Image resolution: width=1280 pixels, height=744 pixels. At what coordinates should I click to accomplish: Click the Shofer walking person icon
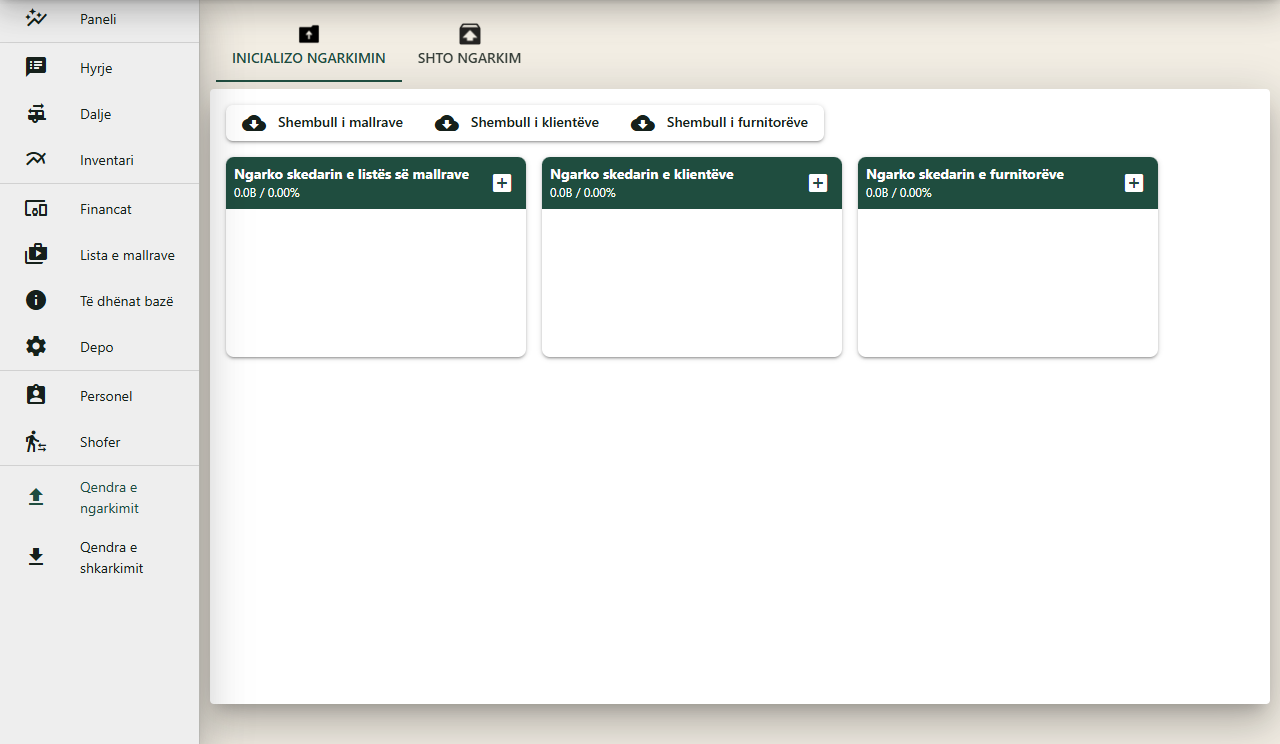tap(36, 441)
